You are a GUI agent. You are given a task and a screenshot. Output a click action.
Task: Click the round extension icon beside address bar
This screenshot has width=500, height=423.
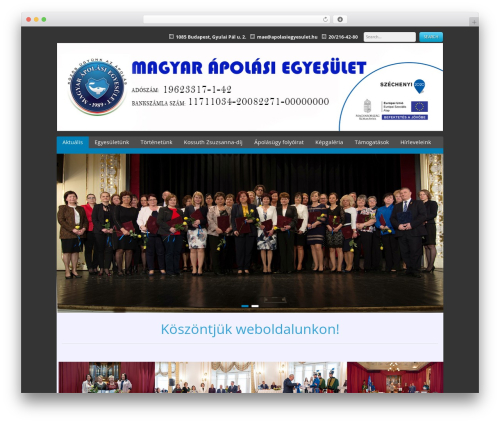[x=340, y=20]
